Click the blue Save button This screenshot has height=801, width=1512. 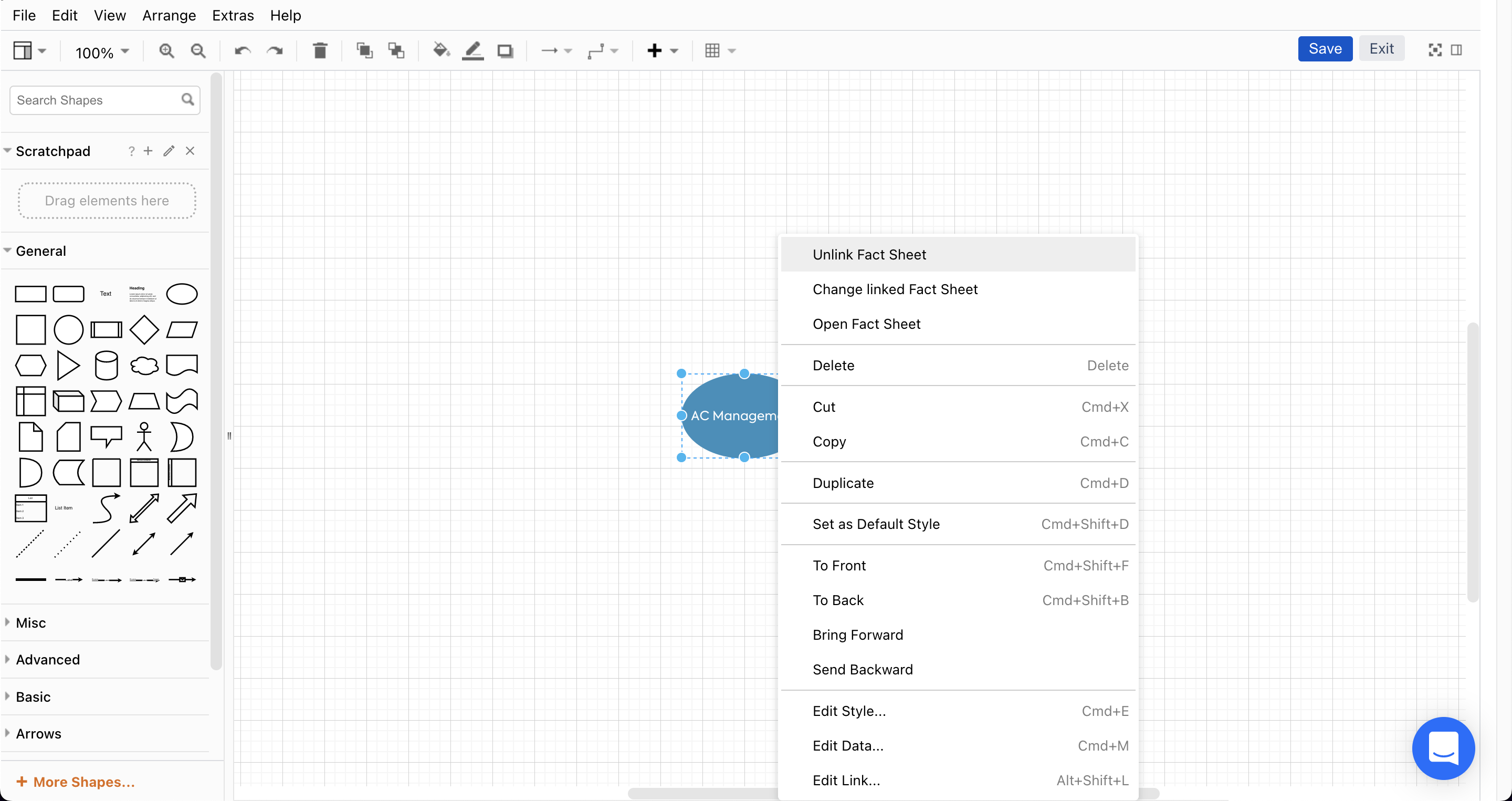click(1325, 49)
